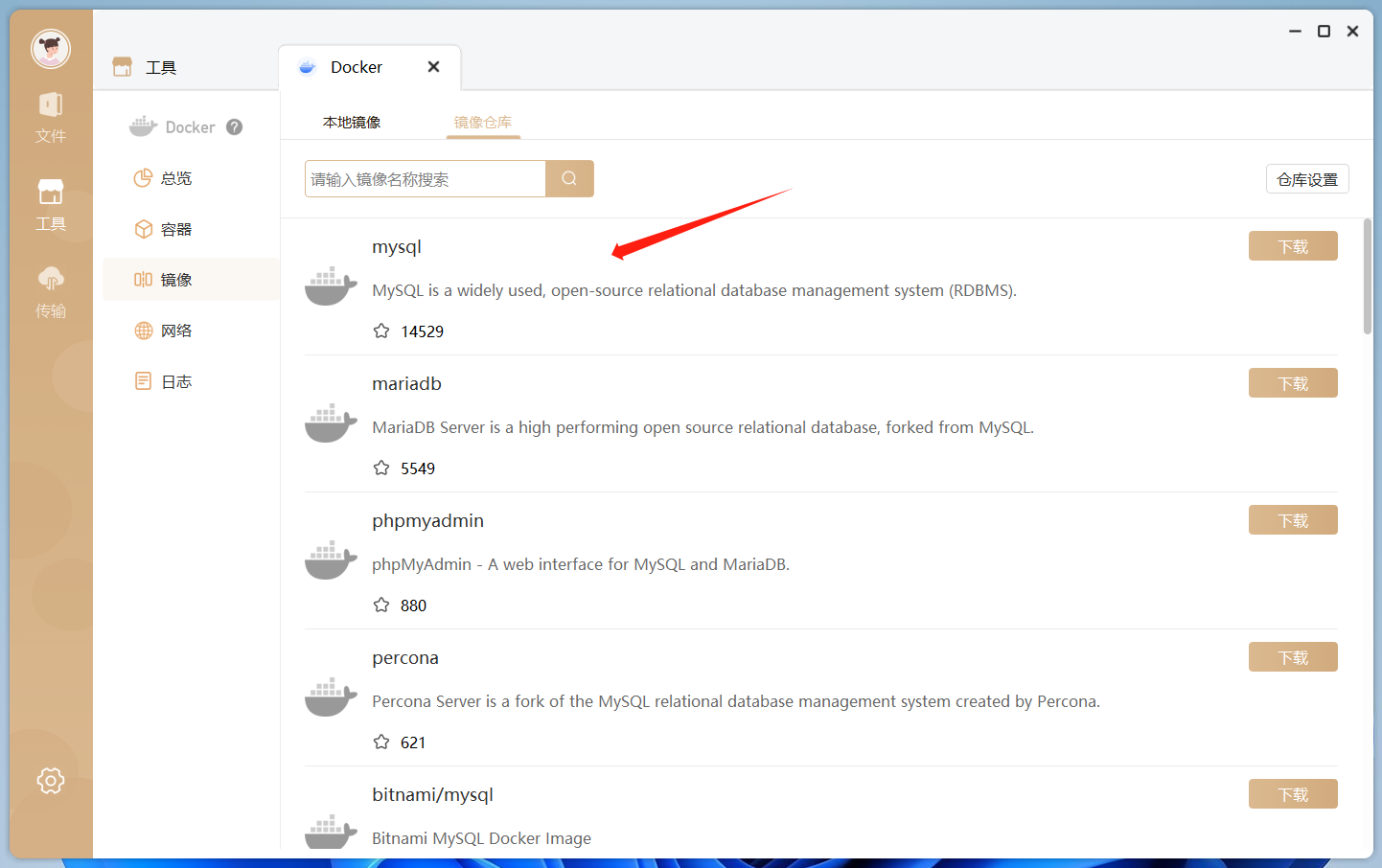
Task: Click the 880 star count
Action: click(x=414, y=605)
